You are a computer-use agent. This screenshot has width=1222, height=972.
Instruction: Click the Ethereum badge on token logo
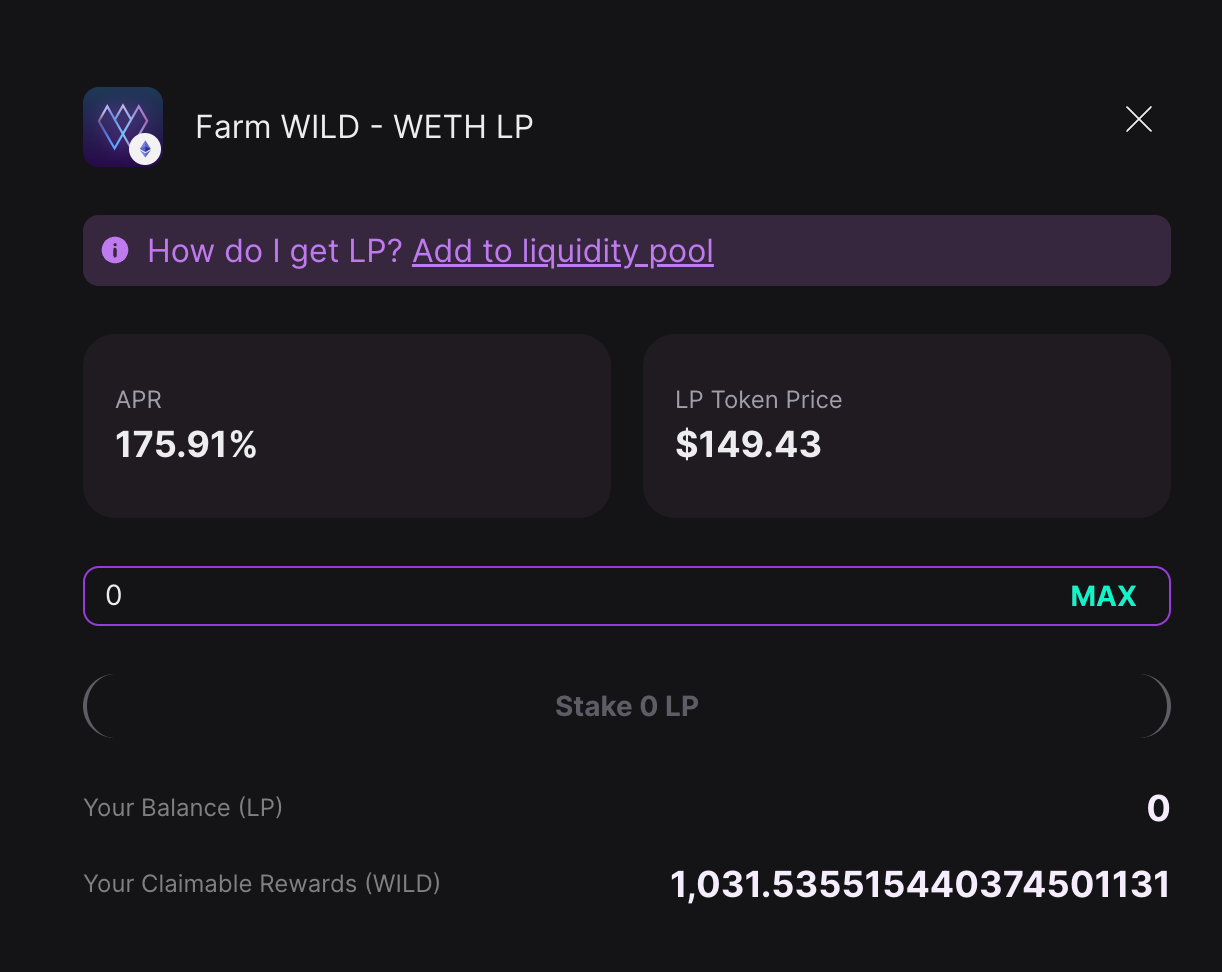(x=146, y=150)
